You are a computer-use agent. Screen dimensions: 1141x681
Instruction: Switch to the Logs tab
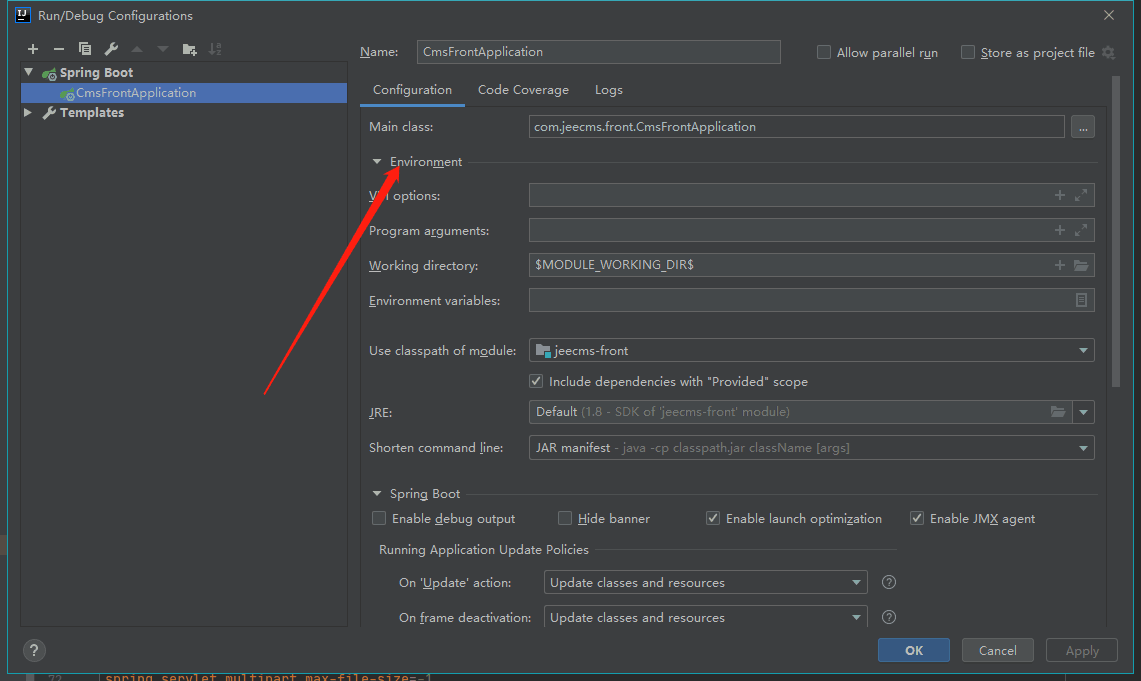(x=608, y=90)
